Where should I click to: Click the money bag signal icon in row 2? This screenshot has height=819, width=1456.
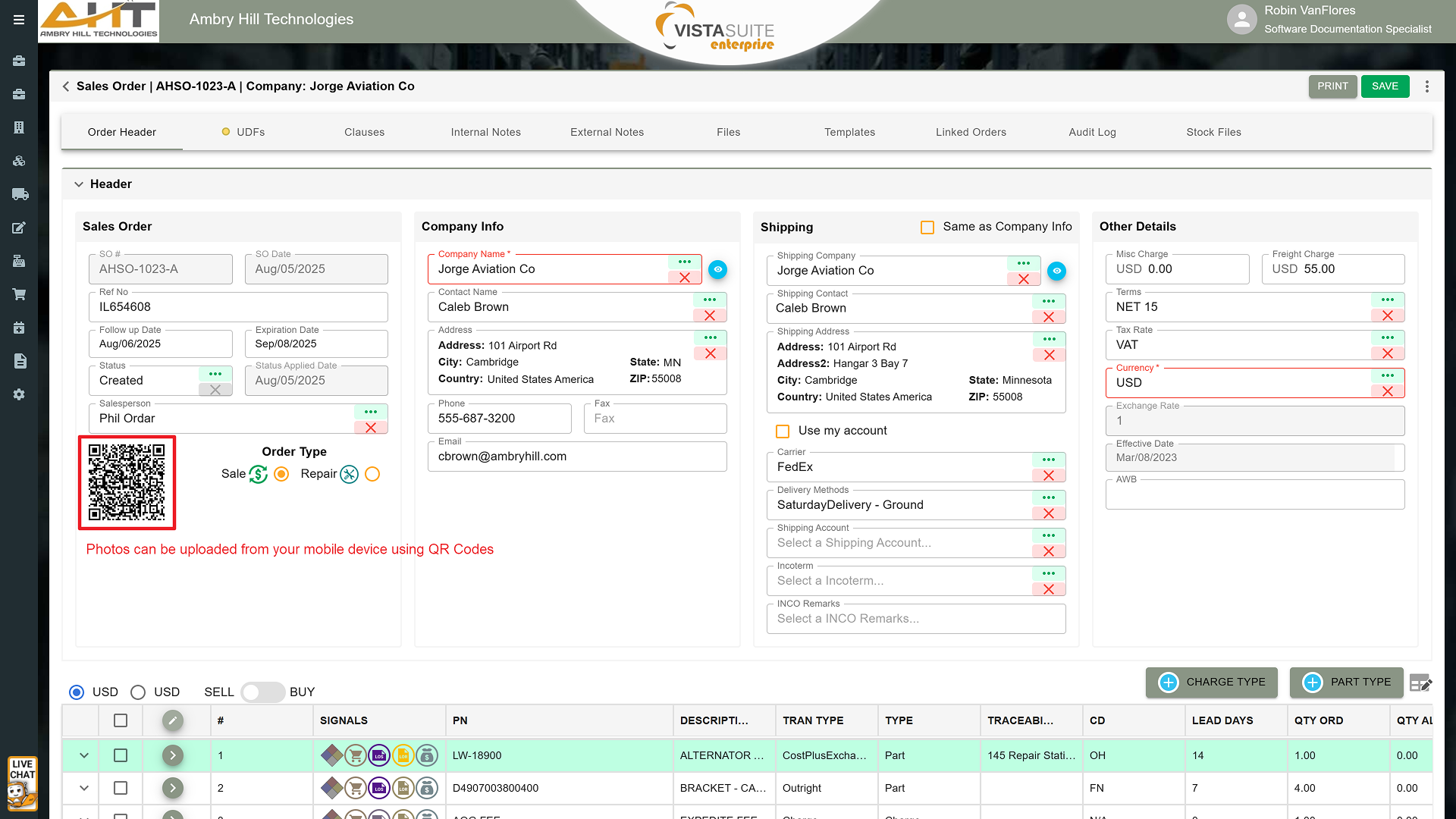(x=428, y=788)
